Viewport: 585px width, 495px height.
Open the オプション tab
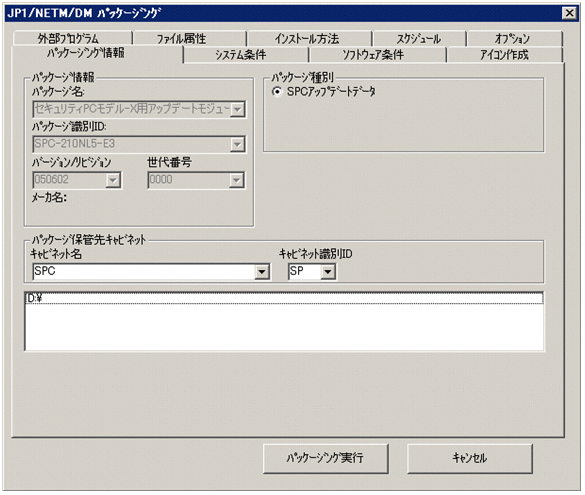click(x=514, y=38)
